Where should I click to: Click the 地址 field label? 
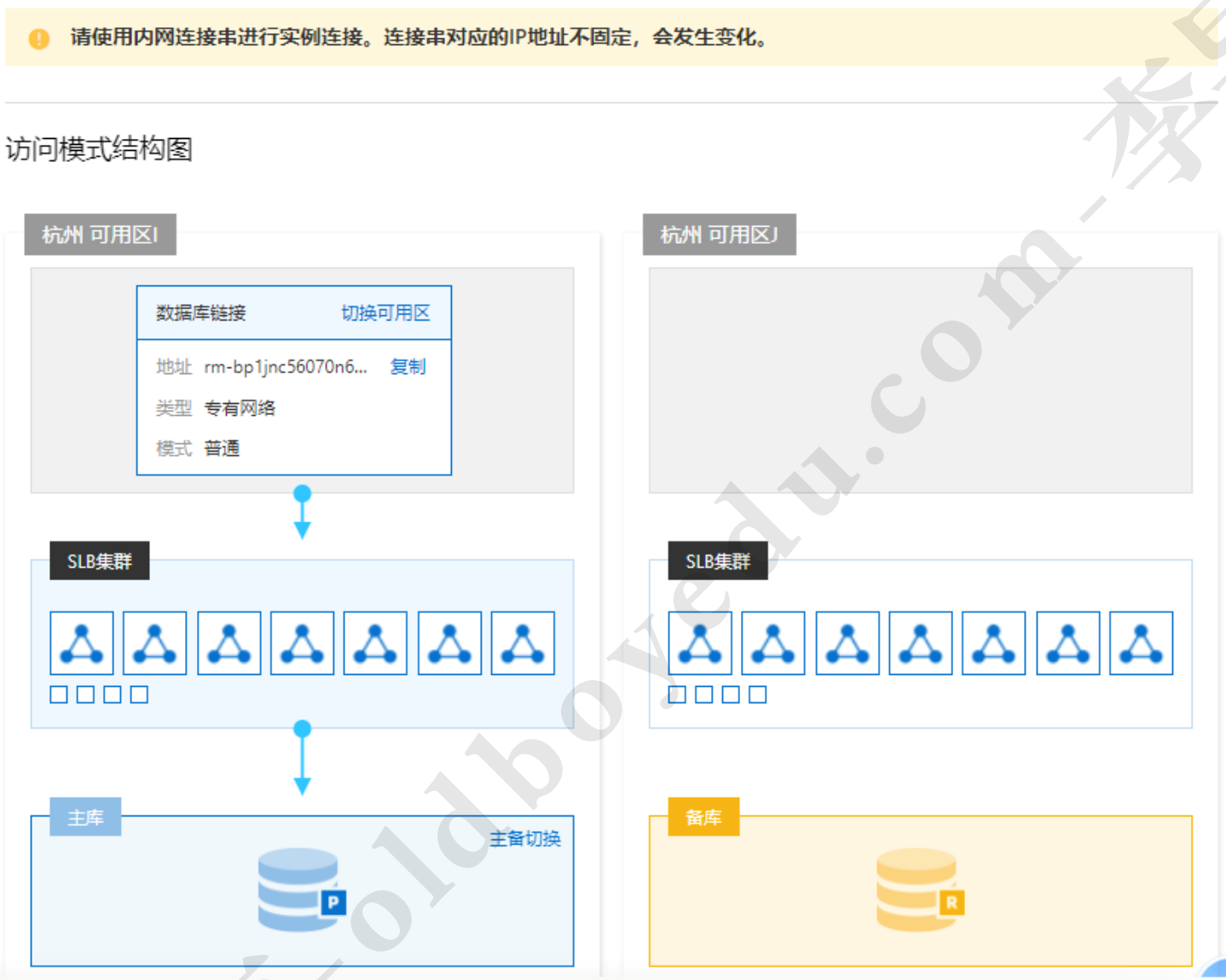174,366
